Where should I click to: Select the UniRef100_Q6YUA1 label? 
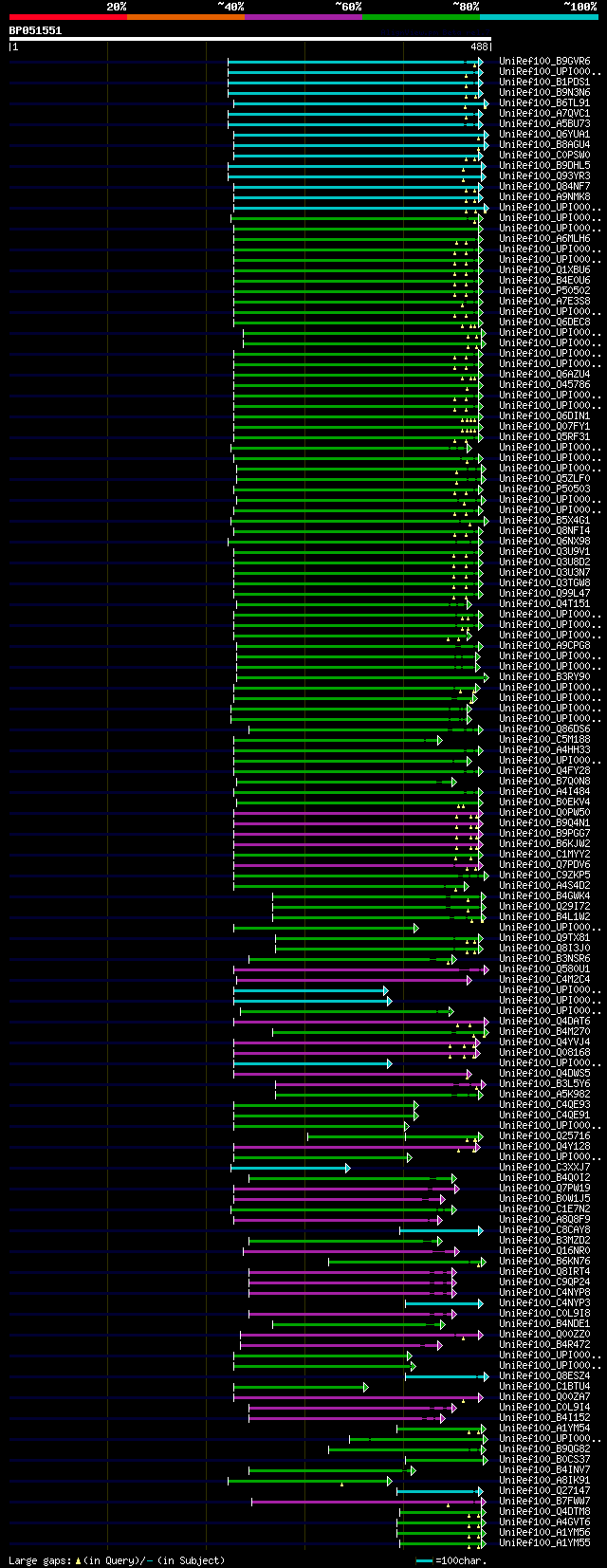coord(544,134)
